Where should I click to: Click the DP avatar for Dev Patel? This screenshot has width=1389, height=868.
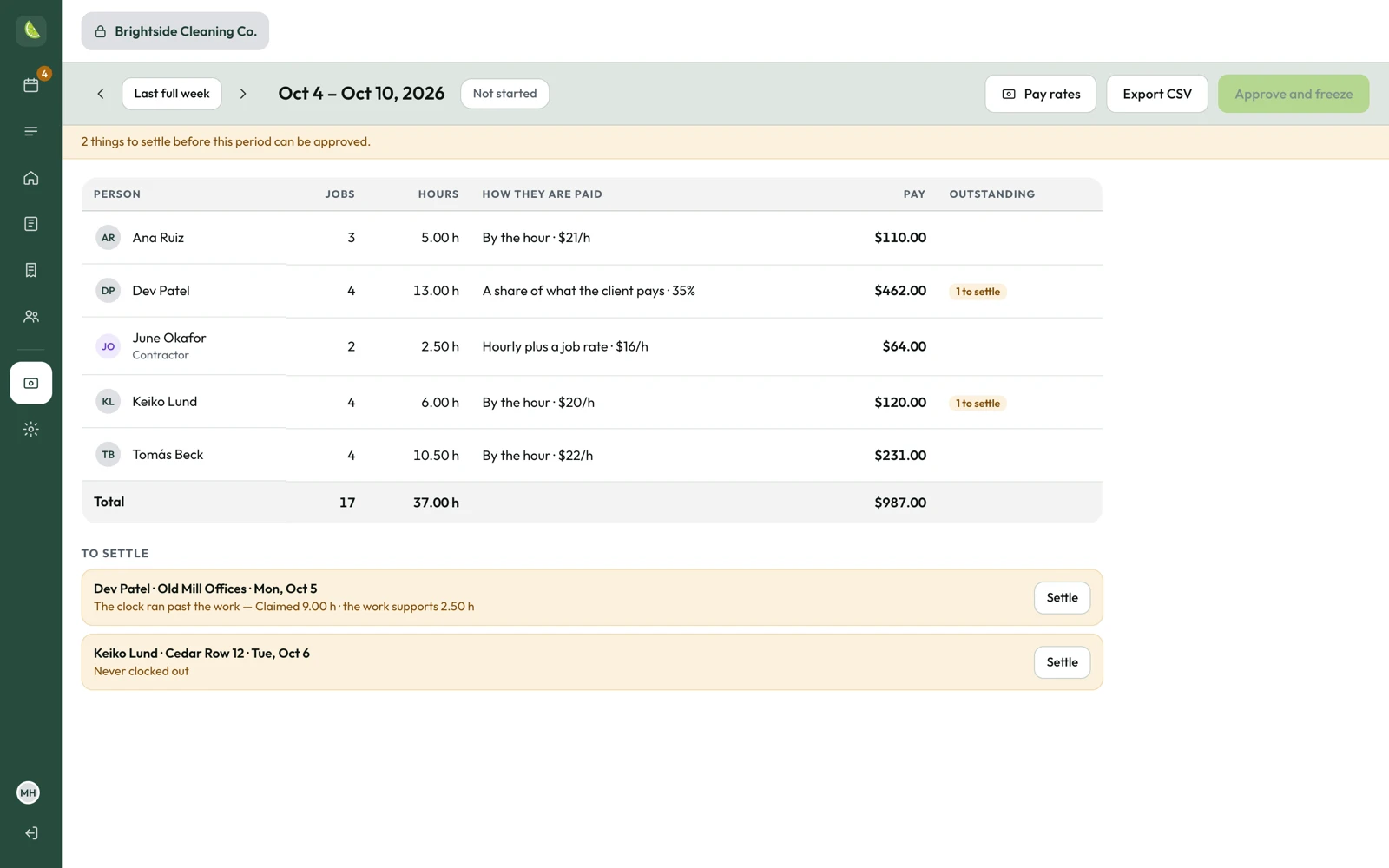108,291
